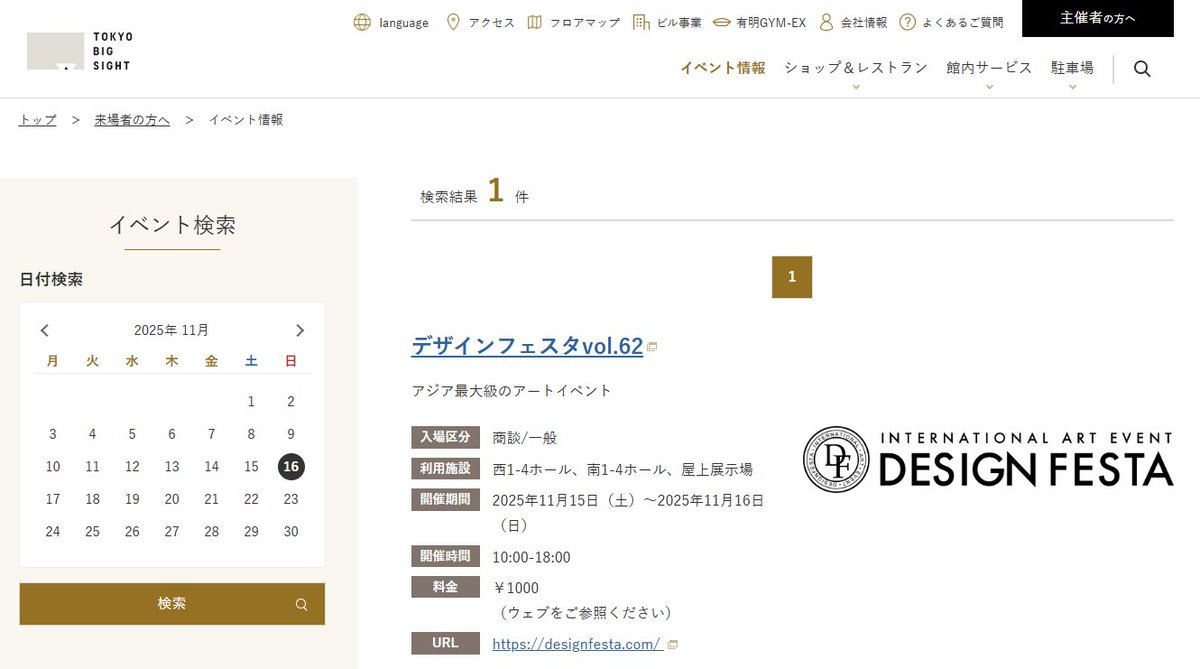Click the building icon for ビル事業
Screen dimensions: 1200x669
tap(641, 22)
